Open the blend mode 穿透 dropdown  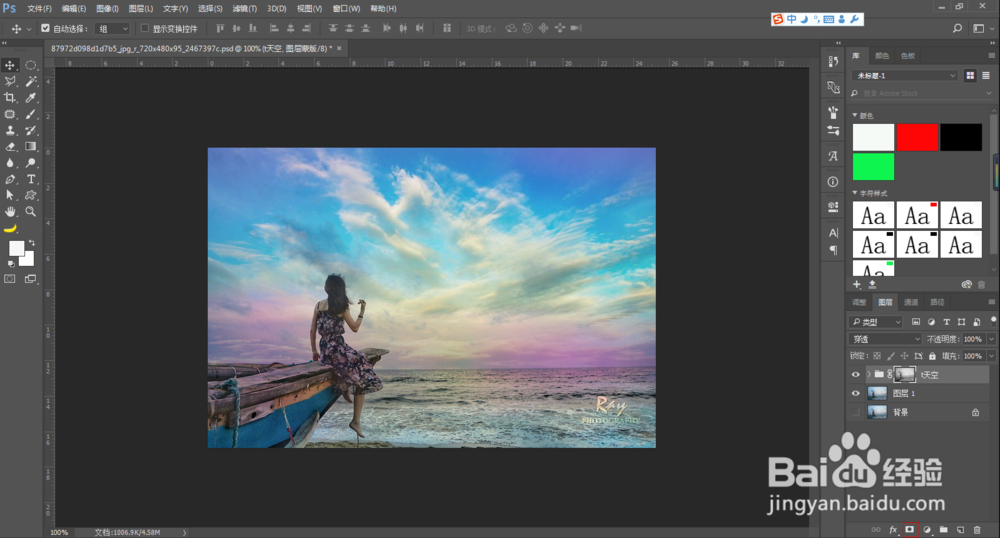(885, 339)
